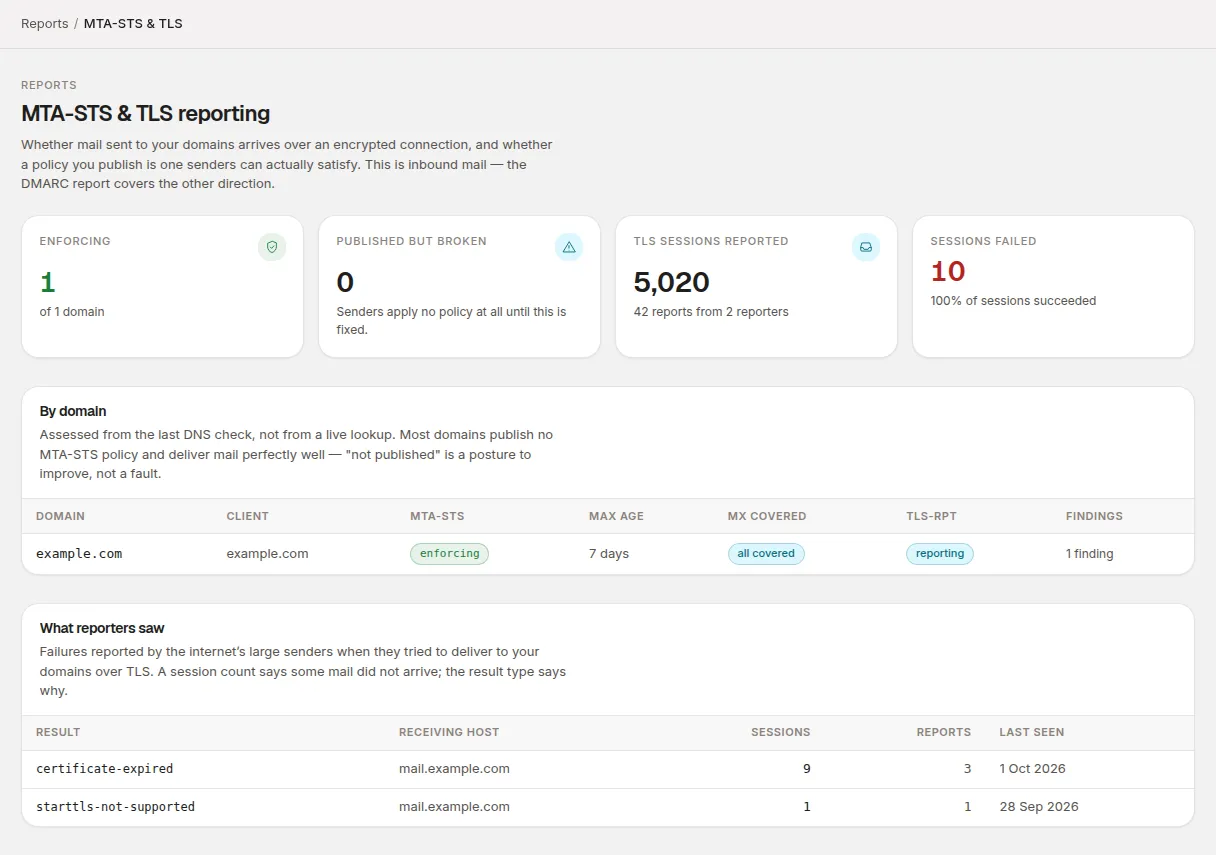Click the RESULT column header
Viewport: 1216px width, 855px height.
click(x=58, y=732)
